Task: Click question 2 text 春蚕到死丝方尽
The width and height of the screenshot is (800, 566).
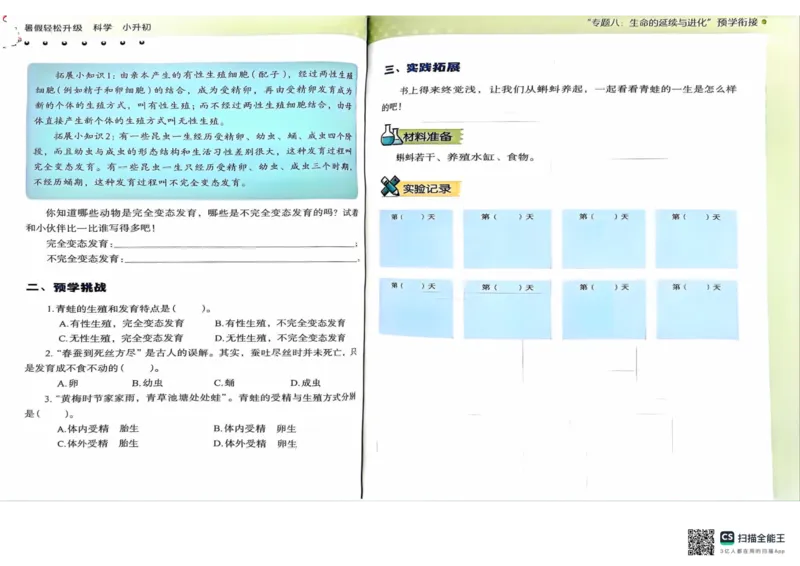Action: coord(100,353)
